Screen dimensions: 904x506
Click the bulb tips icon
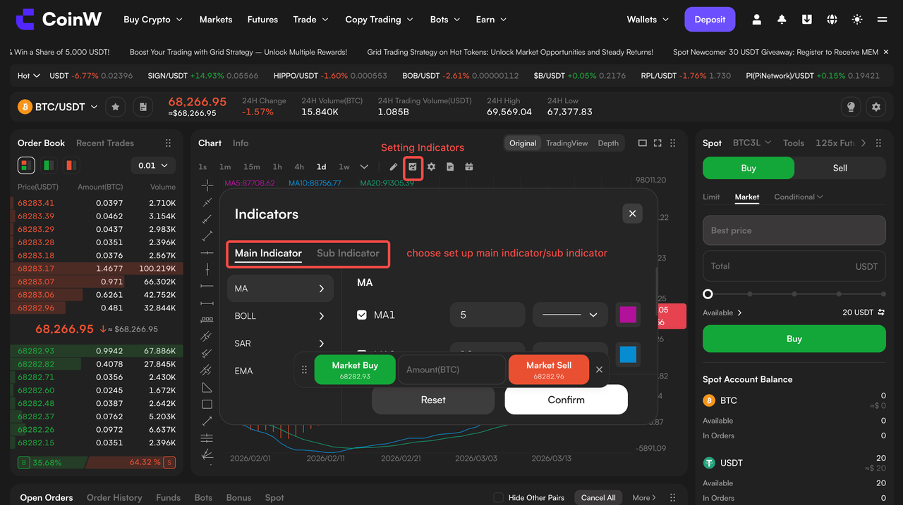(850, 107)
